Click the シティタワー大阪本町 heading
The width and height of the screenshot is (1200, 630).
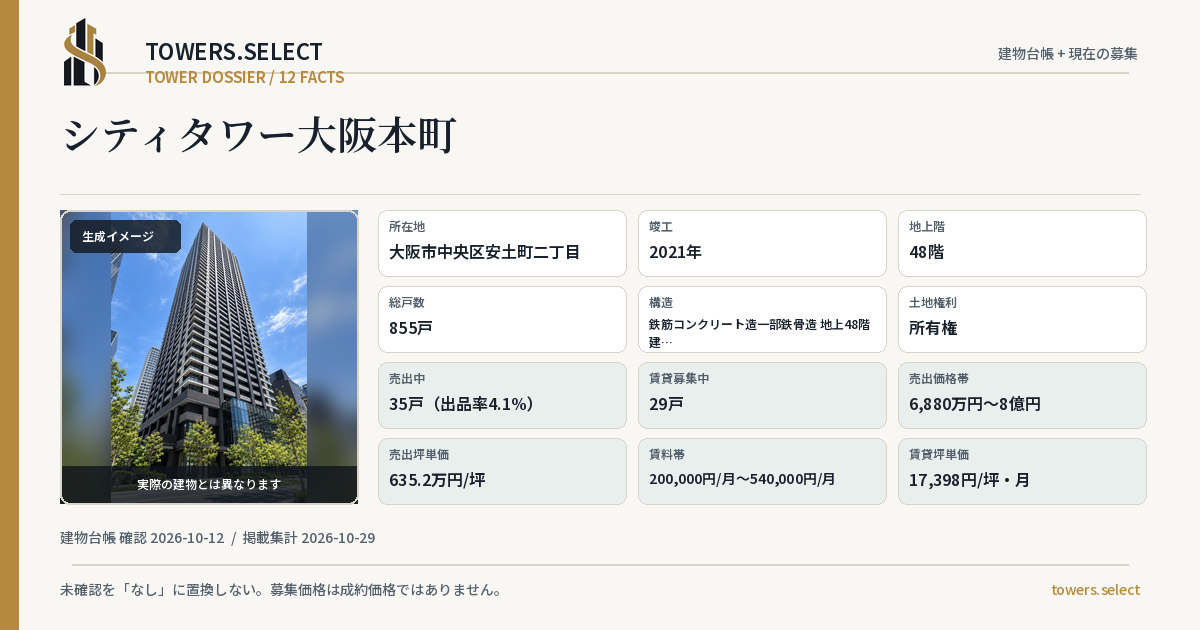259,135
